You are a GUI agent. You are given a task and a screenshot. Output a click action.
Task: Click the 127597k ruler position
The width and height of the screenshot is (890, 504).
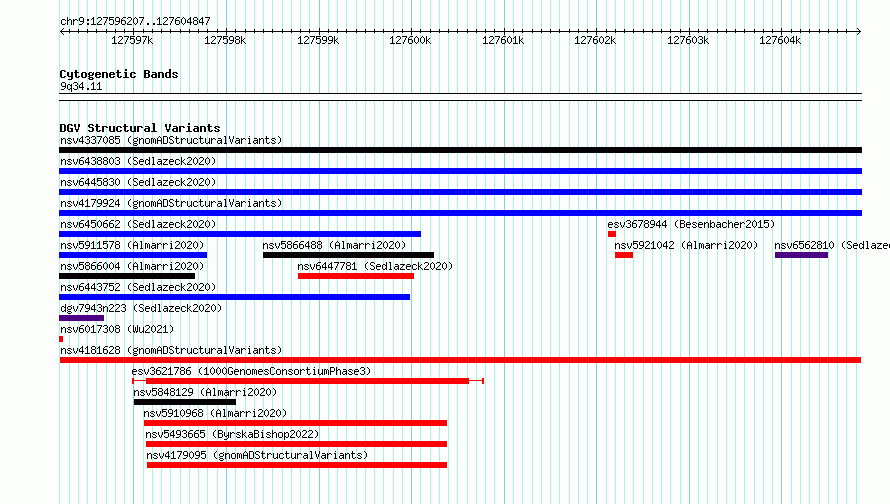[x=132, y=40]
